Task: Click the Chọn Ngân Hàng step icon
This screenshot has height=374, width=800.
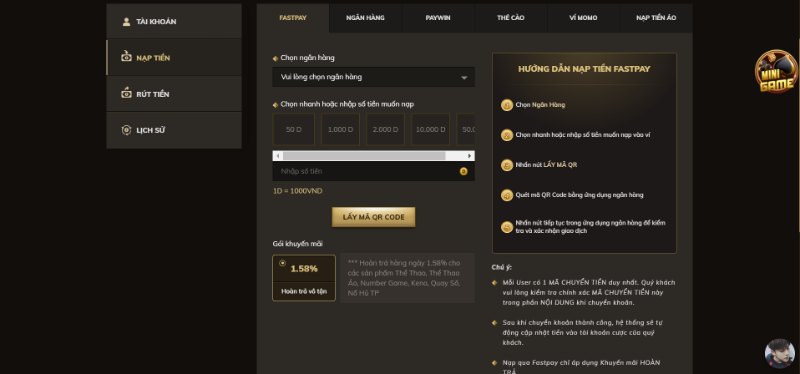Action: [x=507, y=105]
